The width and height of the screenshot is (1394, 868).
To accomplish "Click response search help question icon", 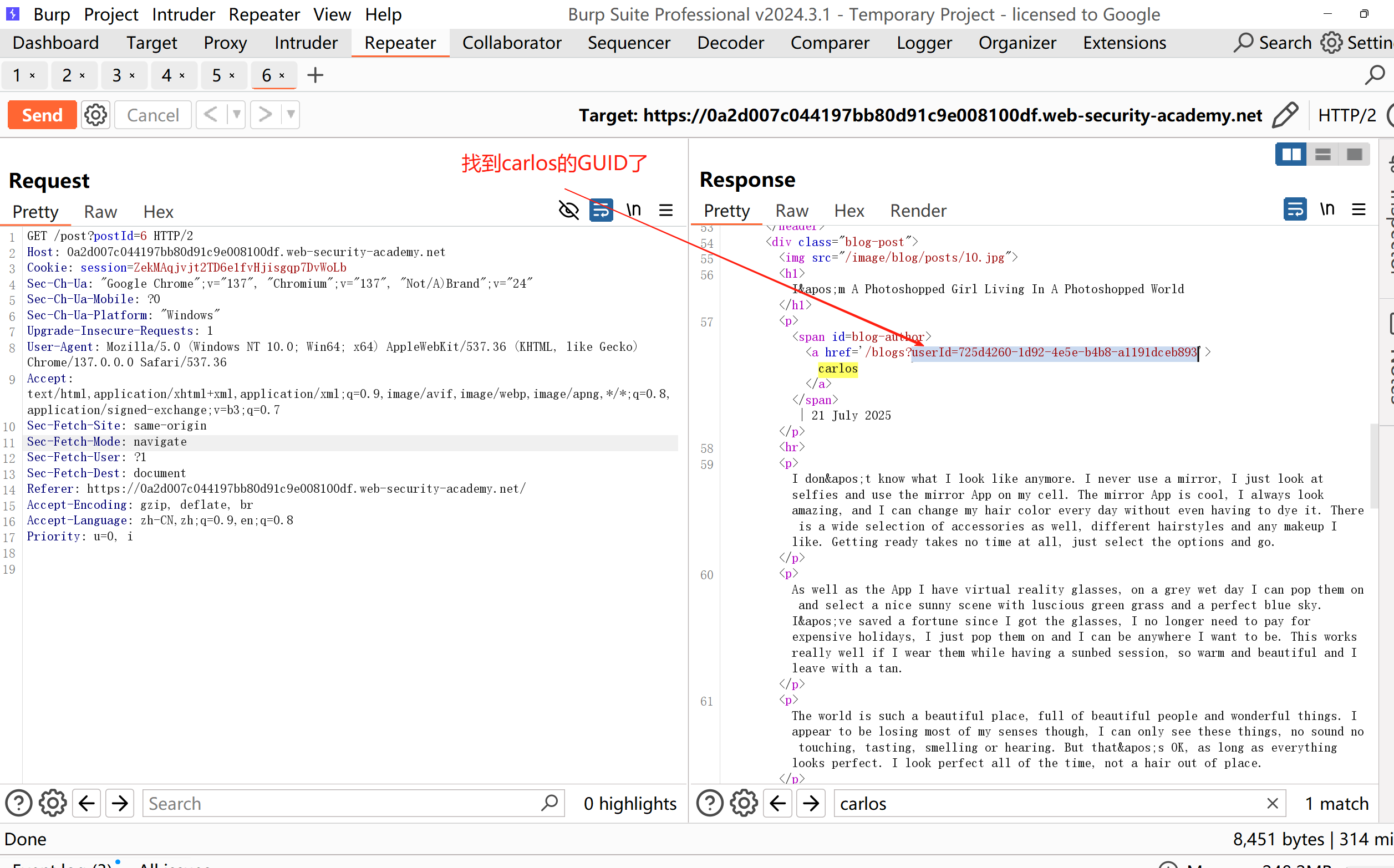I will tap(710, 803).
